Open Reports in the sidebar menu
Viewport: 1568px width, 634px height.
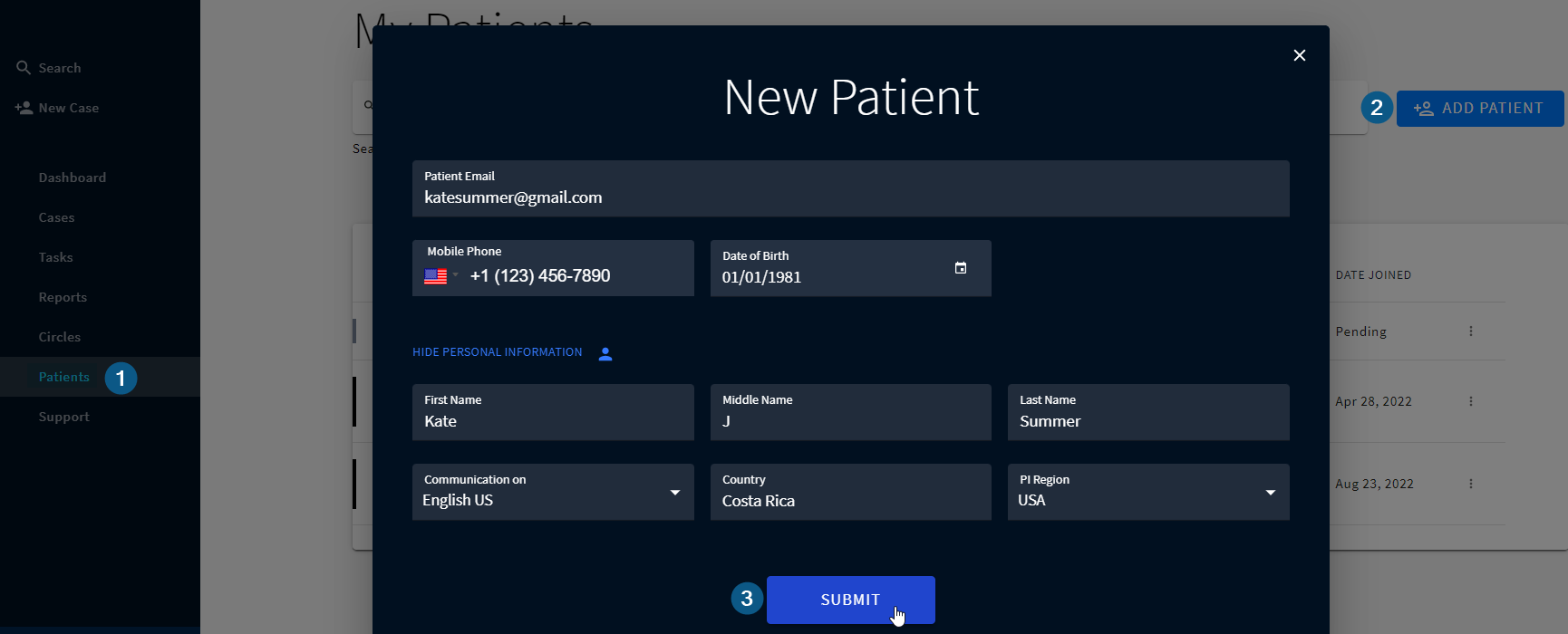[x=63, y=297]
